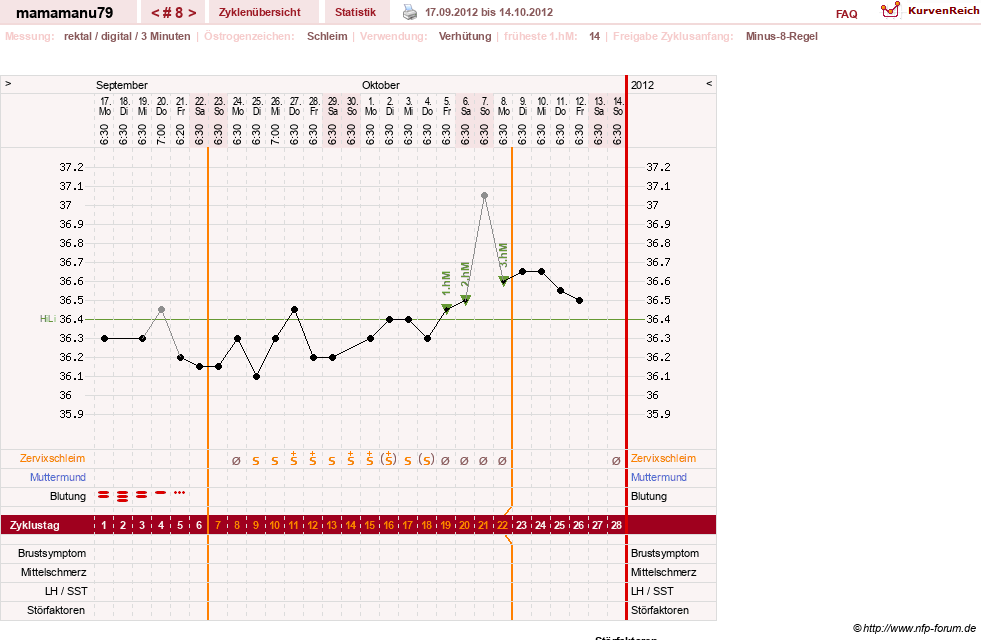
Task: Go to previous cycle arrow before #8
Action: 155,13
